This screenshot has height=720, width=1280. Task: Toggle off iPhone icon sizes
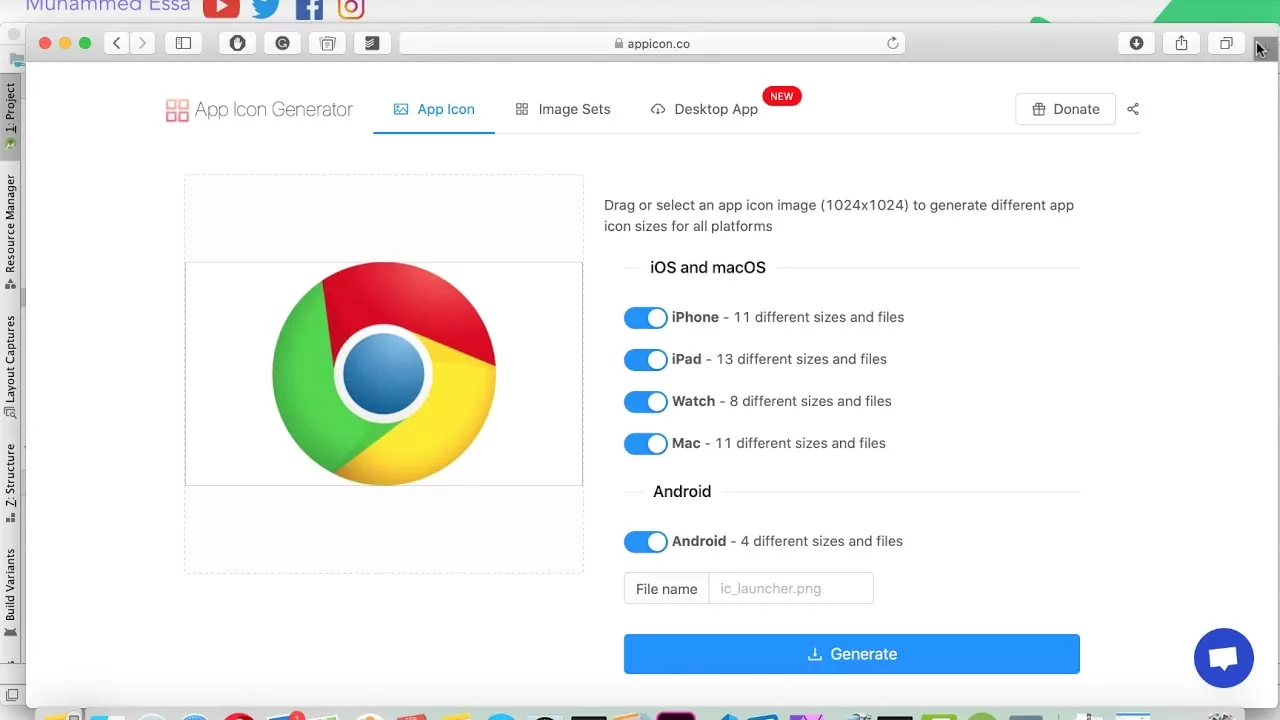coord(645,318)
